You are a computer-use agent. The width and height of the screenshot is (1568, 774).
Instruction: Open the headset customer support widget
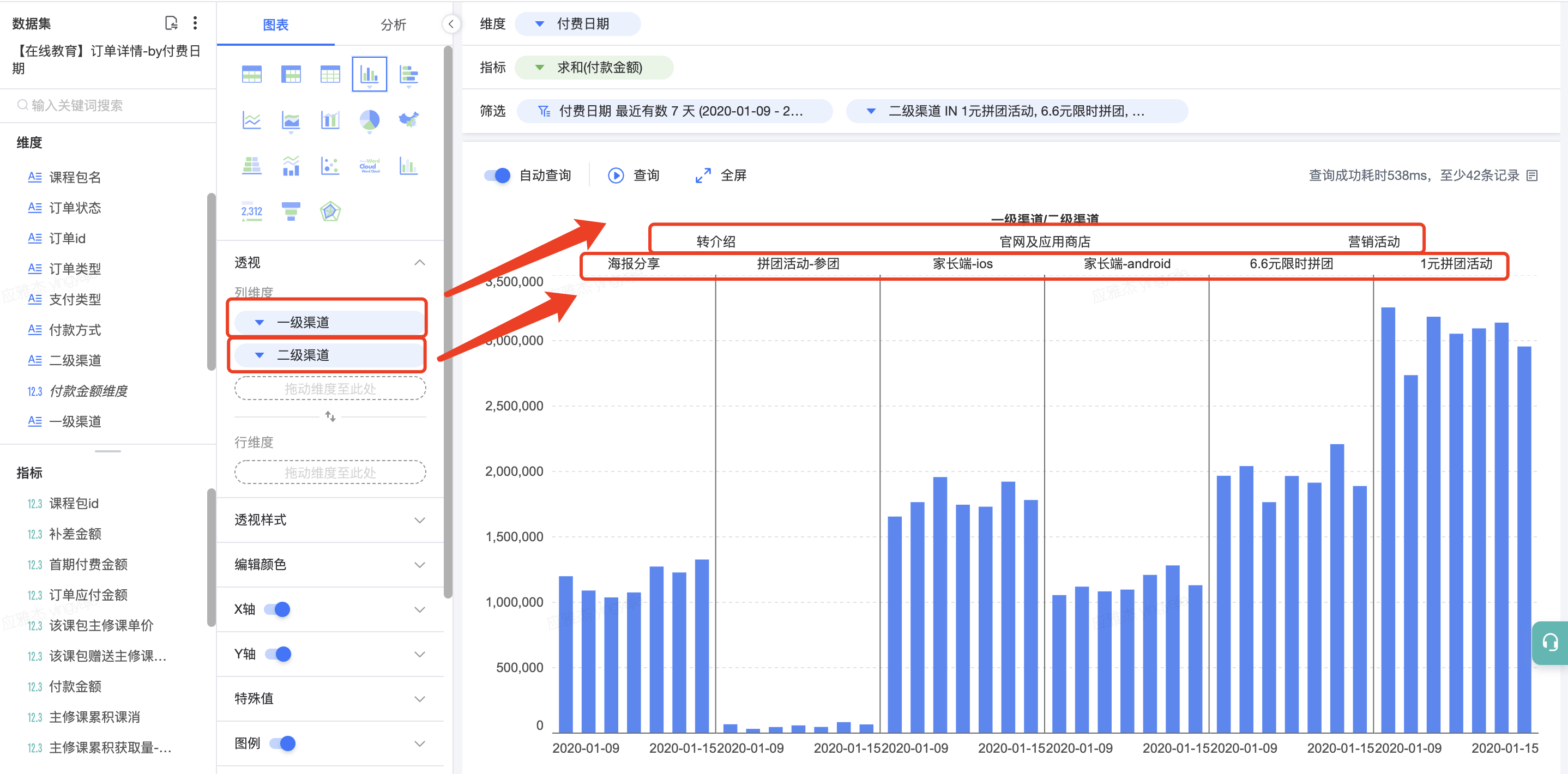pos(1550,643)
